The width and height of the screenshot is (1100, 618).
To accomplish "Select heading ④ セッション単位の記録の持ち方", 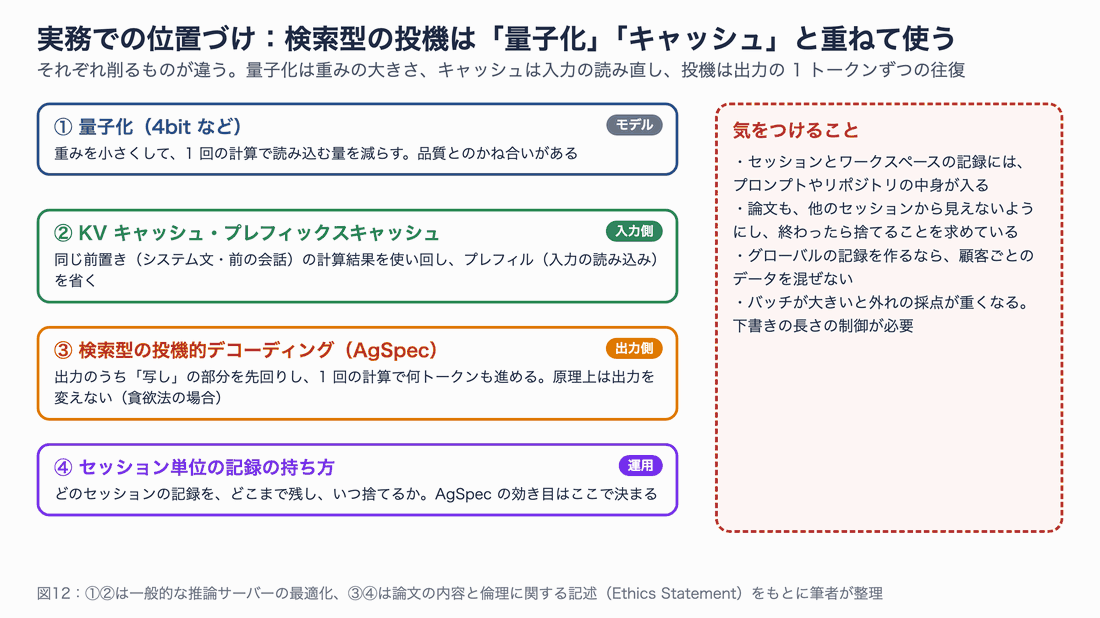I will (194, 467).
